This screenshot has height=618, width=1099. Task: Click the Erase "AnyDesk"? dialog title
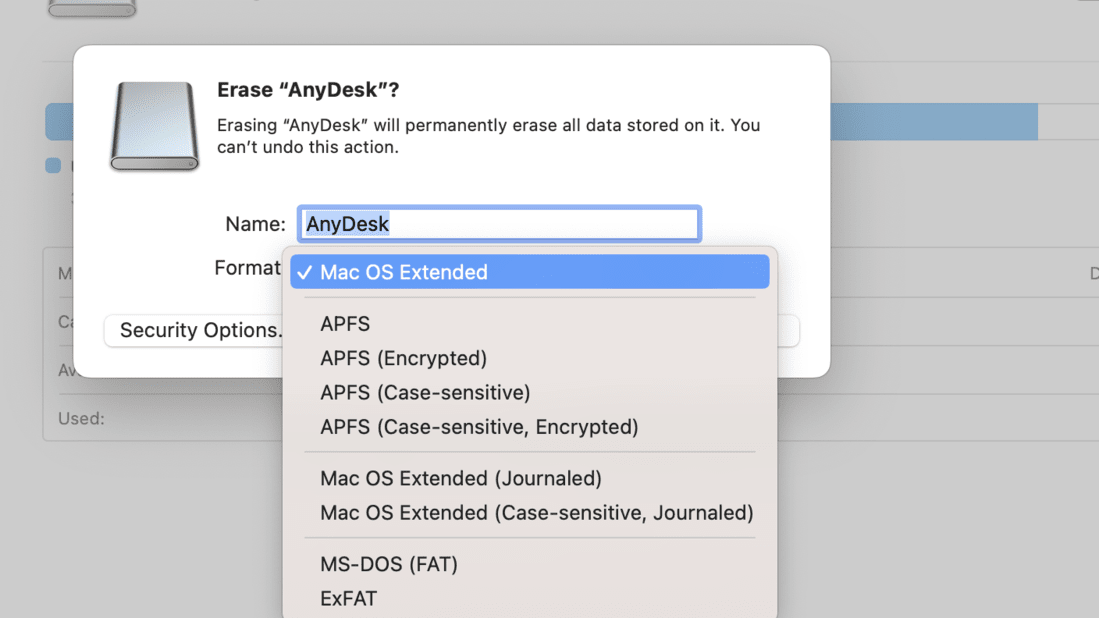tap(308, 90)
